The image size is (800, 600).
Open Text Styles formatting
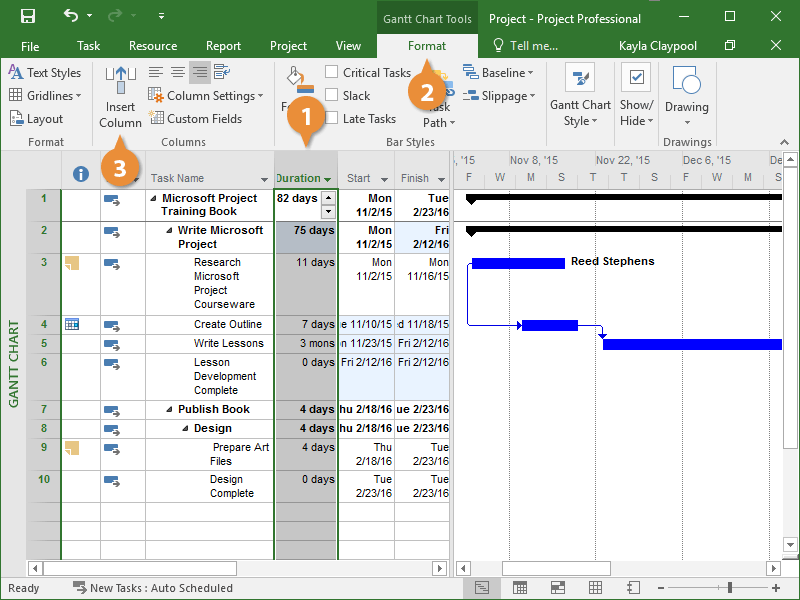point(45,73)
